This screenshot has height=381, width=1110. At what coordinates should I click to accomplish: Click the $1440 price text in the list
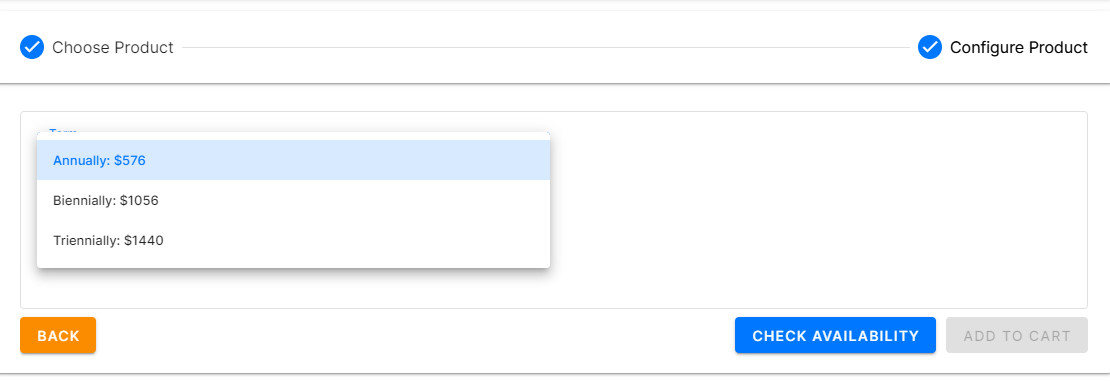tap(144, 241)
